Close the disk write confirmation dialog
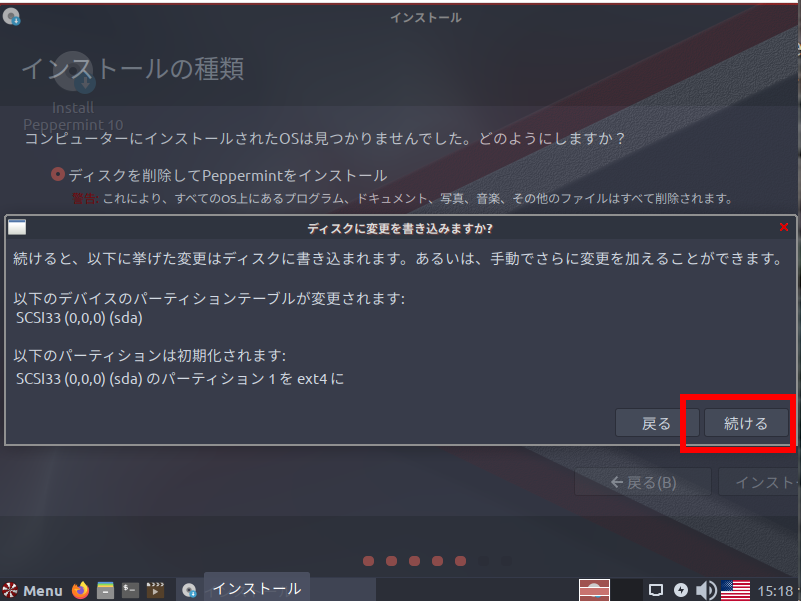This screenshot has height=601, width=801. click(784, 227)
